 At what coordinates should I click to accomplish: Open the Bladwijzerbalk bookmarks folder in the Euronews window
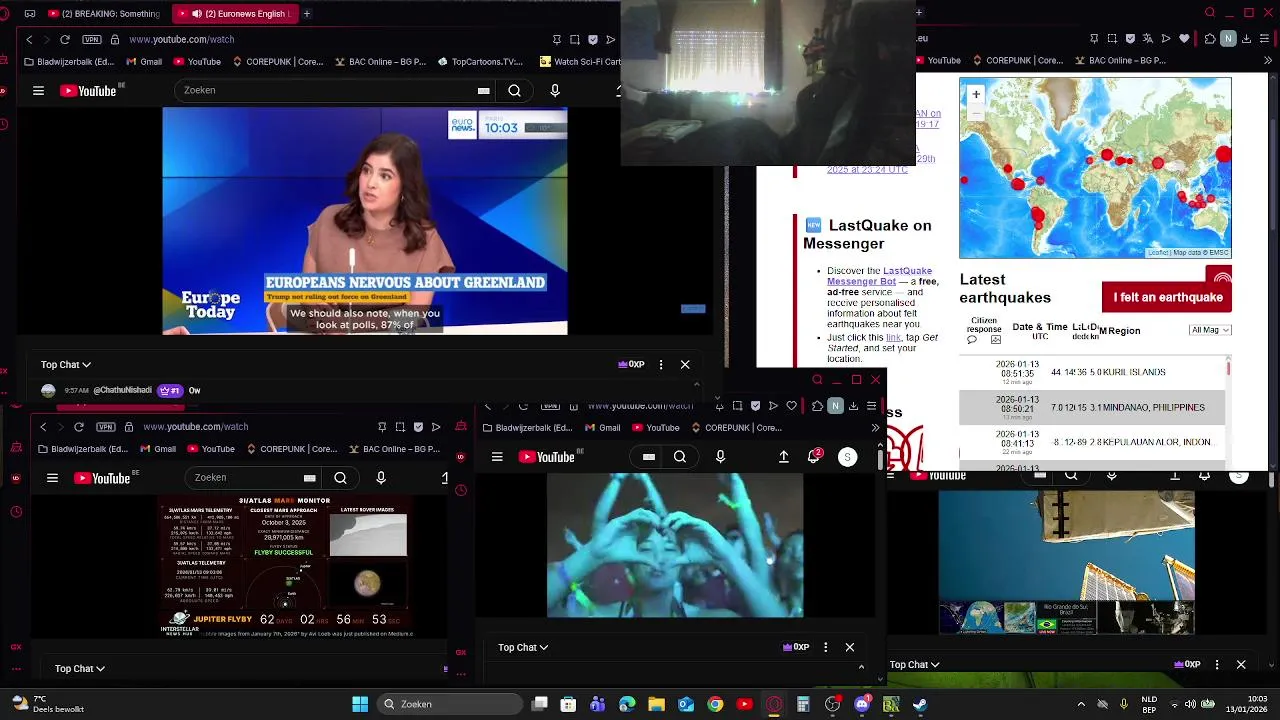(69, 61)
